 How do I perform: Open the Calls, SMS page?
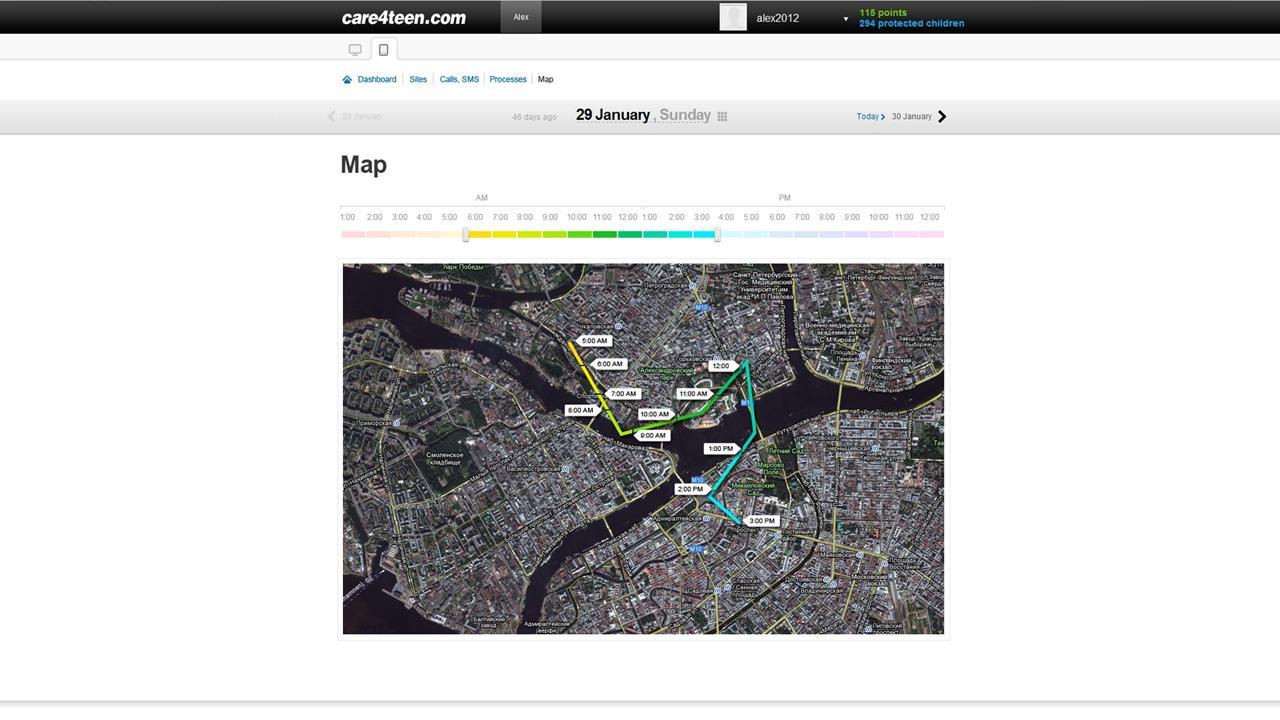(x=459, y=80)
